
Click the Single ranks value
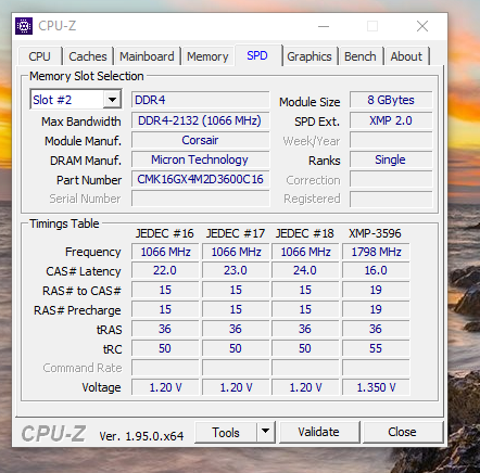click(x=391, y=160)
